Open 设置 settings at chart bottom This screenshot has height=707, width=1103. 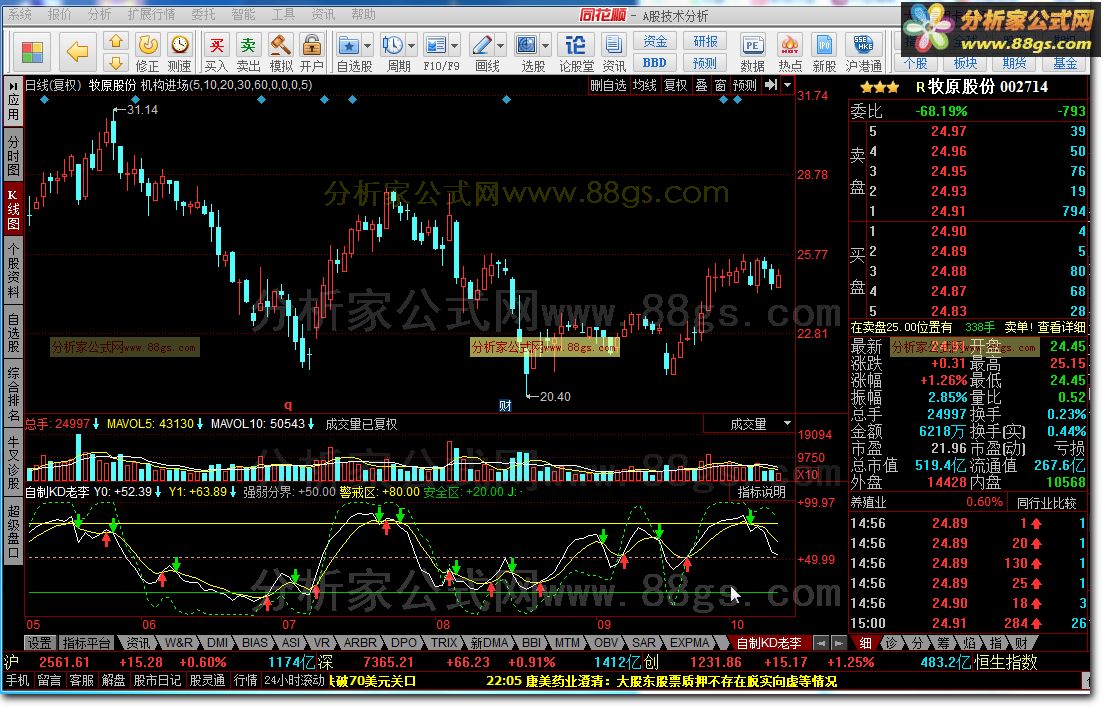[39, 642]
